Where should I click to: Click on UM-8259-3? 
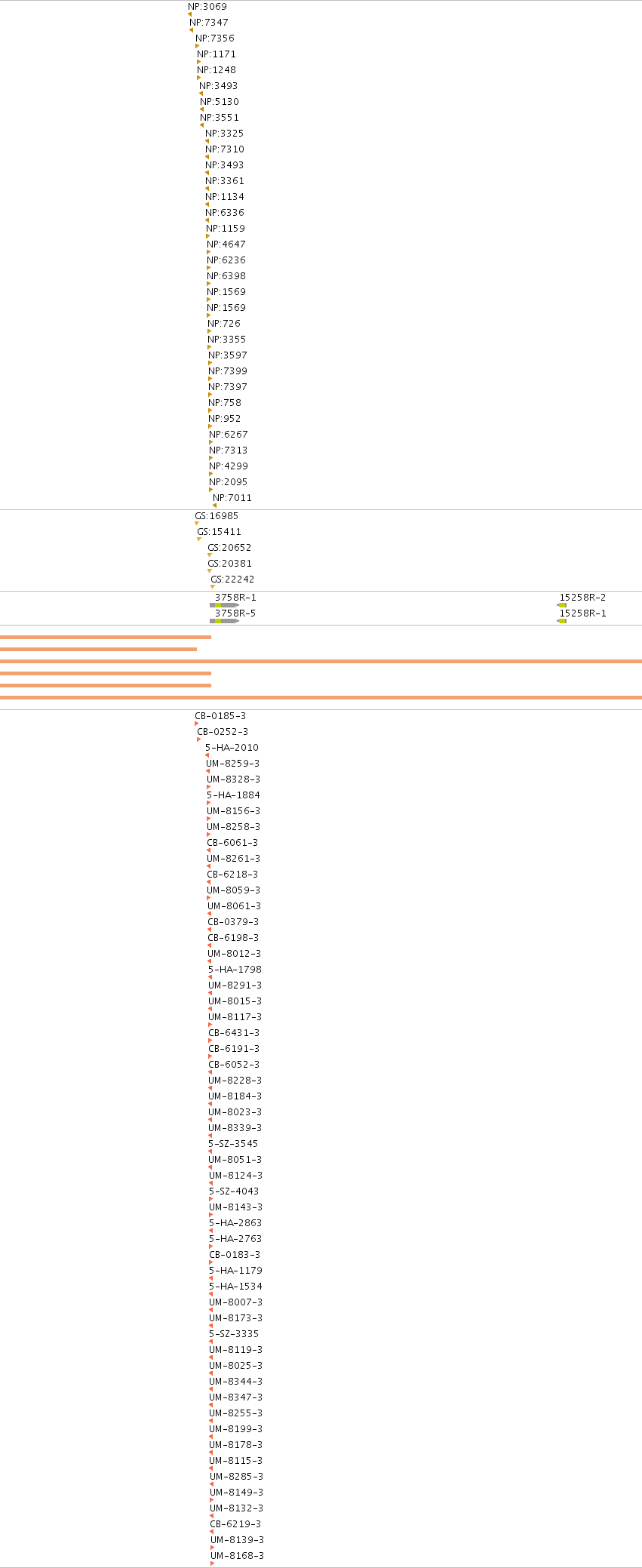pos(233,764)
